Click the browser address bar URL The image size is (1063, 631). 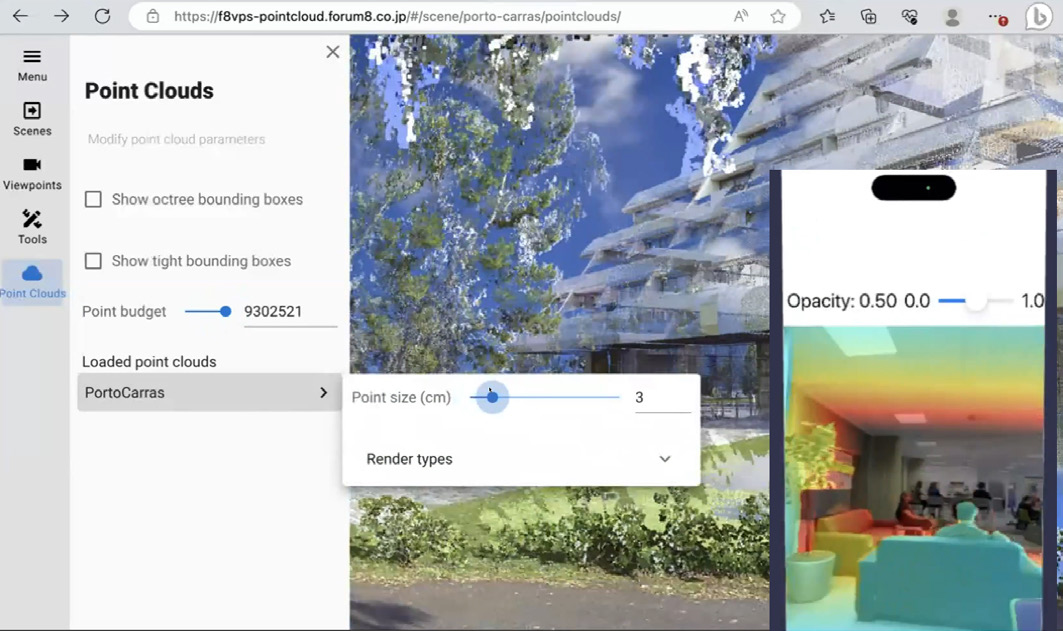pos(397,16)
